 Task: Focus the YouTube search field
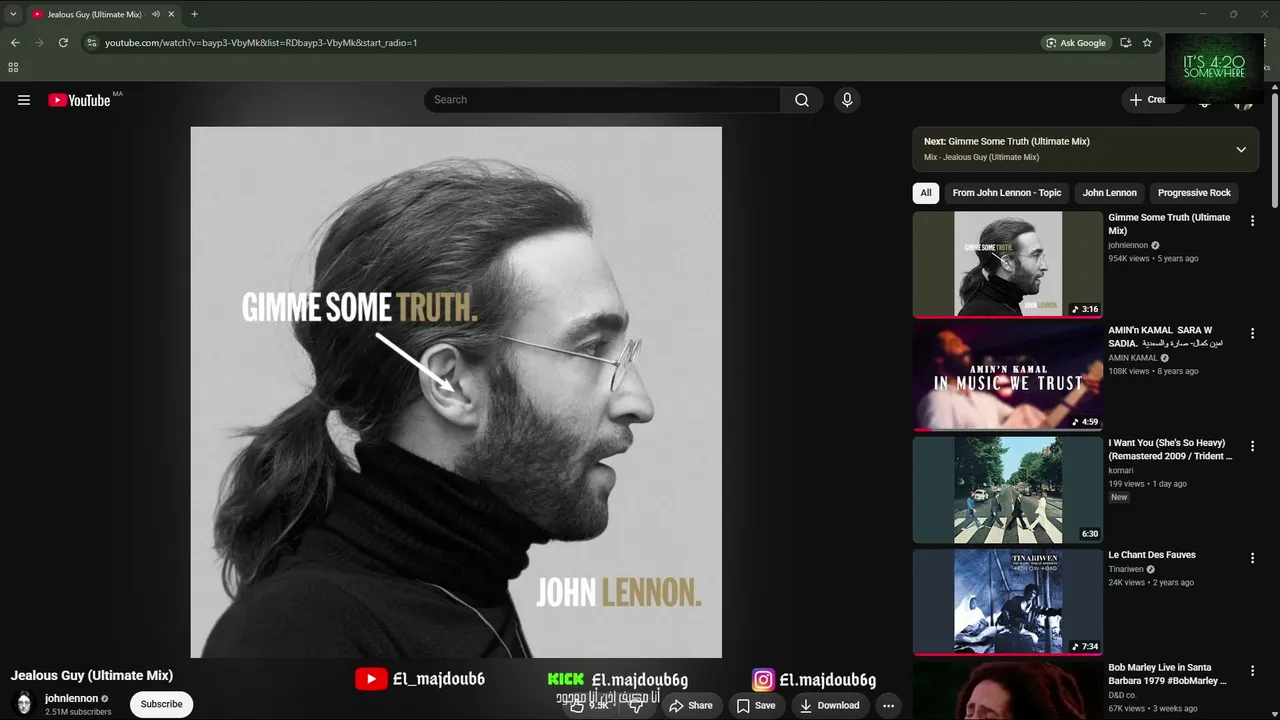pyautogui.click(x=603, y=100)
